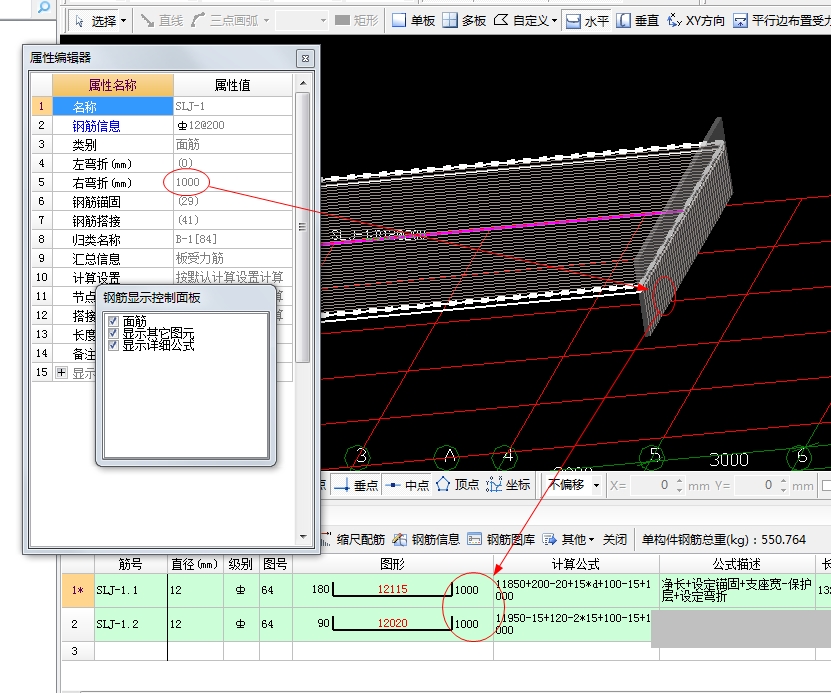Click the 12020 length in shape diagram

click(x=392, y=623)
